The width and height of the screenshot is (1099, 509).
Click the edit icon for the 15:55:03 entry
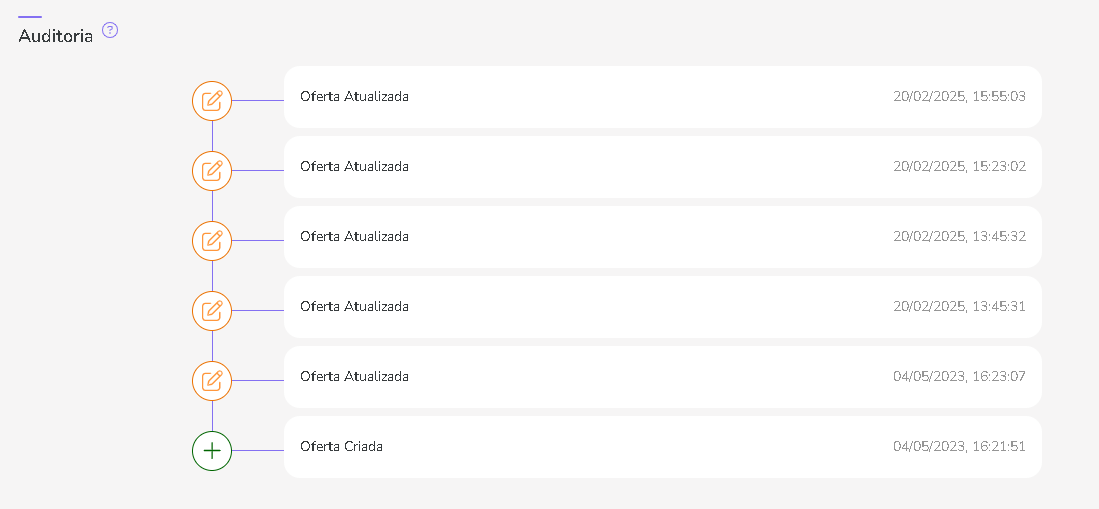[212, 101]
